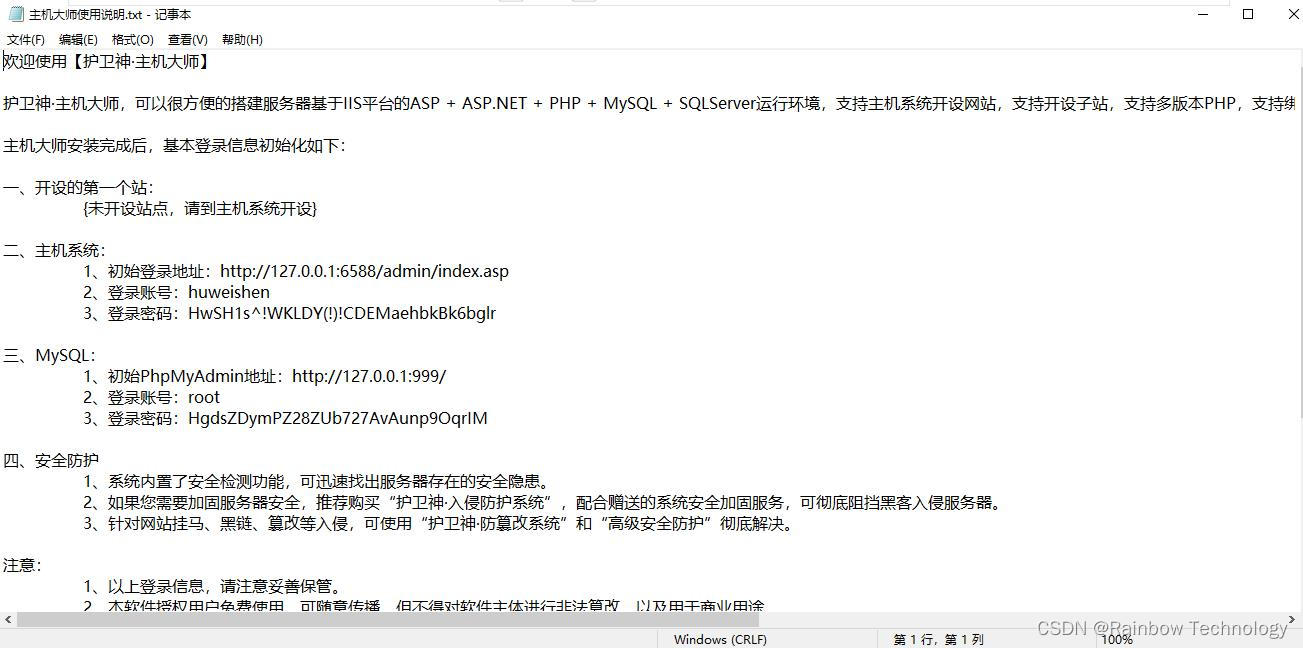Click the line mentioning 护卫神·入侵防护系统
The image size is (1303, 648).
coord(543,503)
